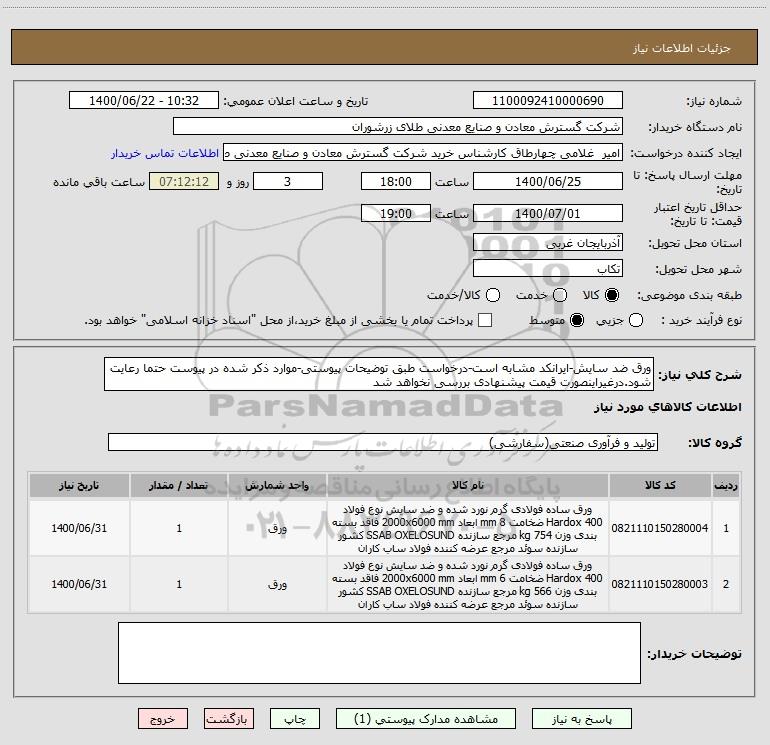This screenshot has width=770, height=745.
Task: Click the 'خروج' exit button
Action: (163, 719)
